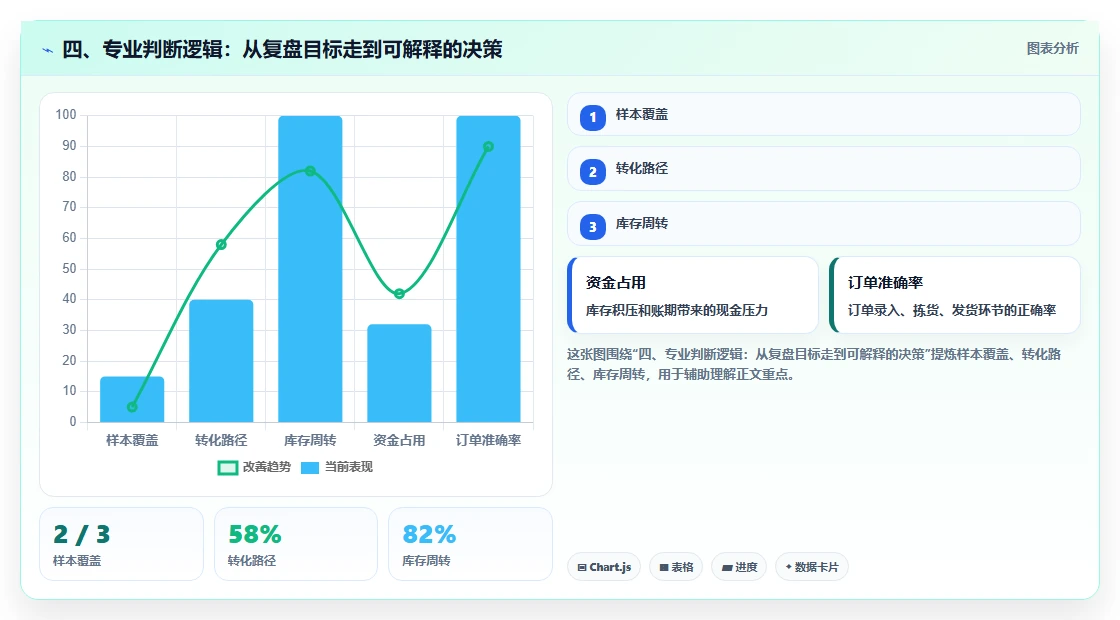The width and height of the screenshot is (1120, 620).
Task: Click the 订单准确率 bar in the chart
Action: pyautogui.click(x=489, y=269)
